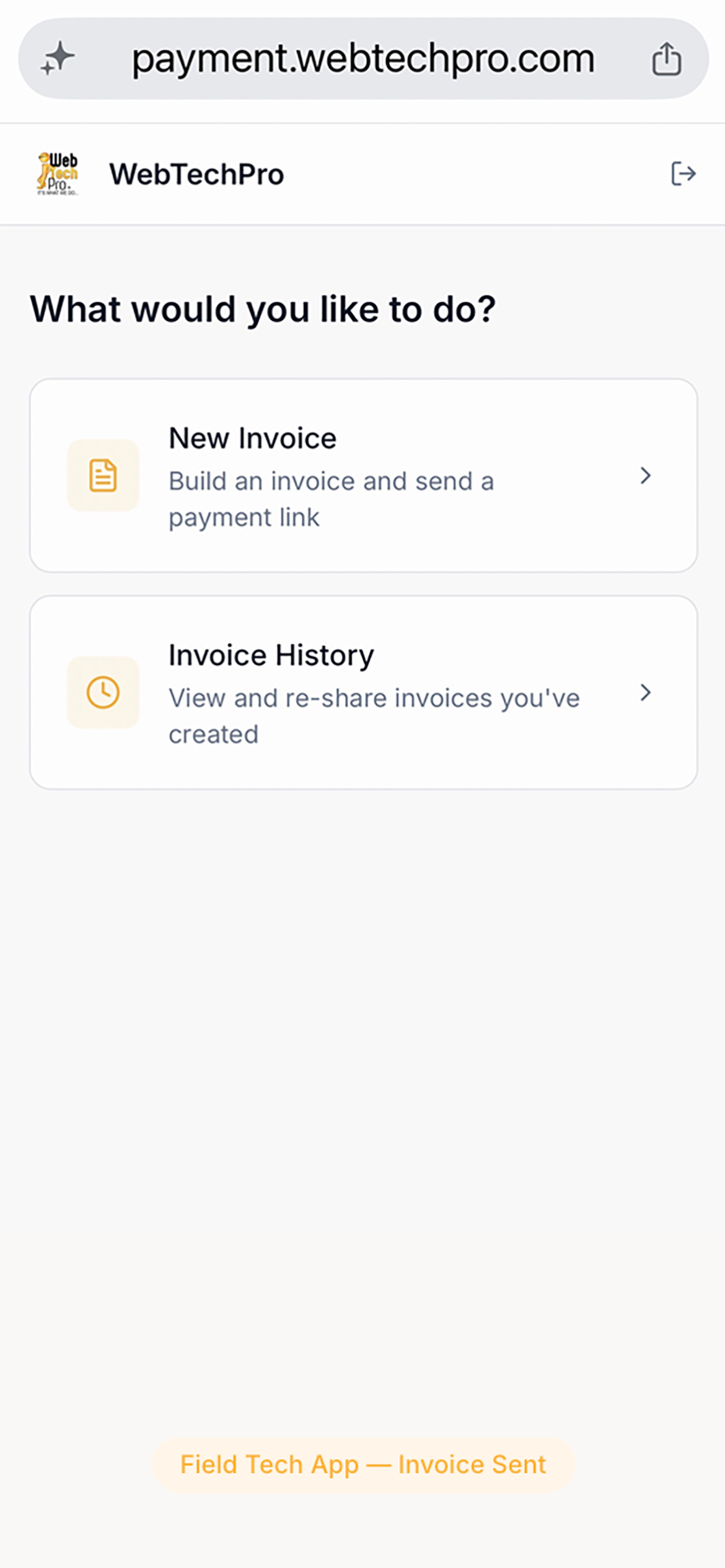Open the Invoice History card
This screenshot has width=725, height=1568.
[364, 692]
